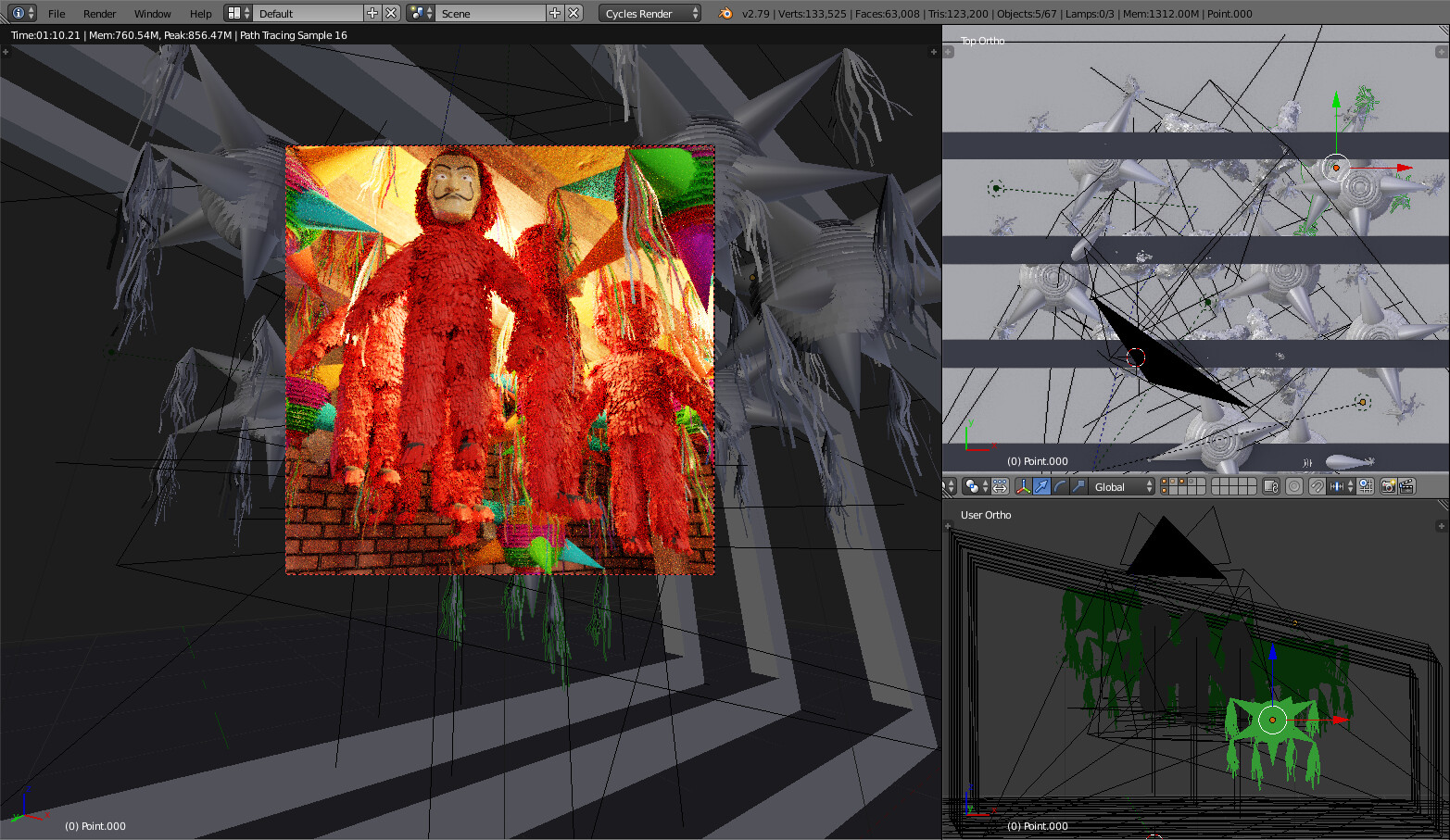Click the Point.000 label in the main viewport
Viewport: 1450px width, 840px height.
95,826
